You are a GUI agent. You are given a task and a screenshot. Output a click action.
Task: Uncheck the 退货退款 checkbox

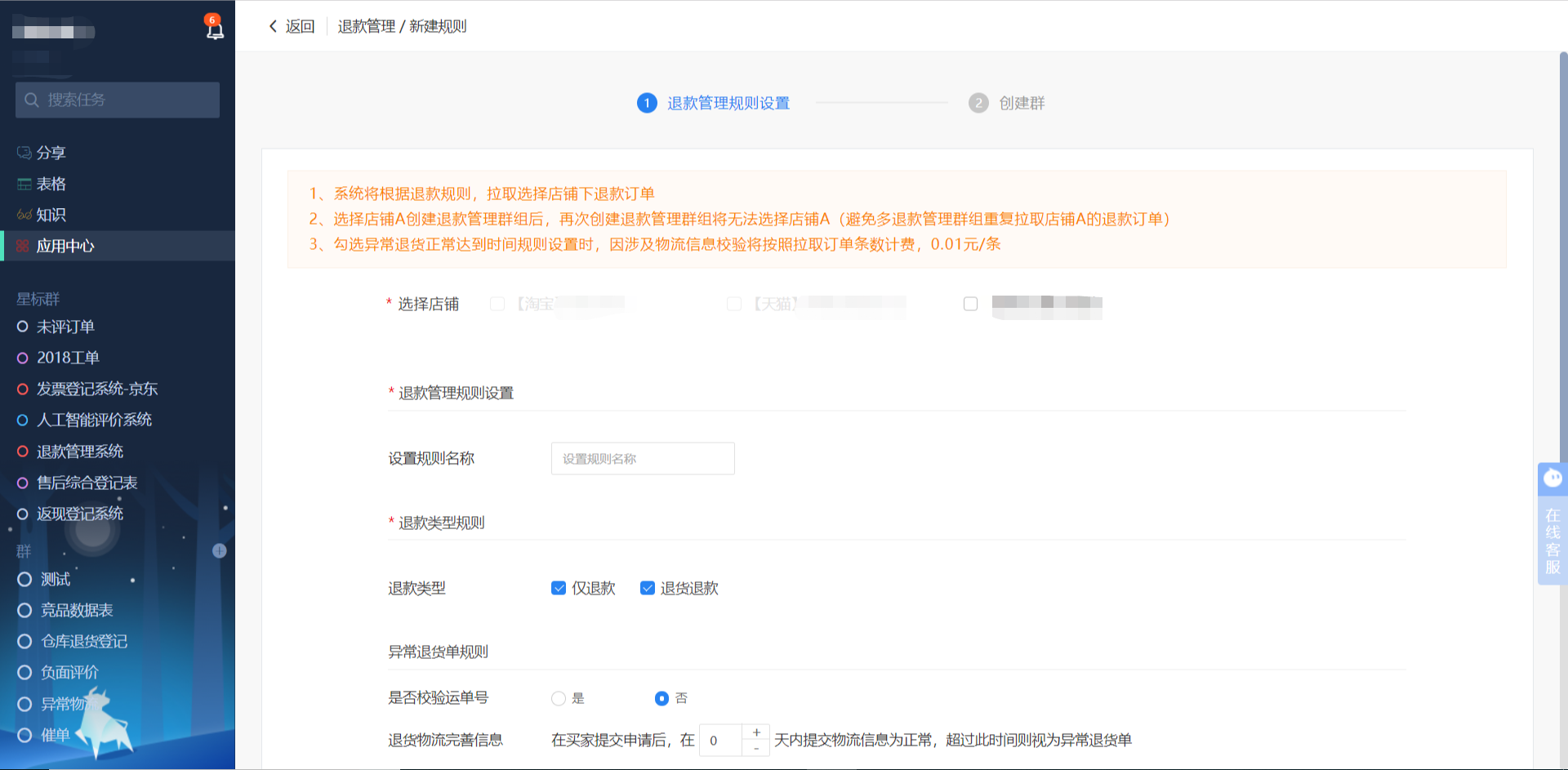pos(648,588)
